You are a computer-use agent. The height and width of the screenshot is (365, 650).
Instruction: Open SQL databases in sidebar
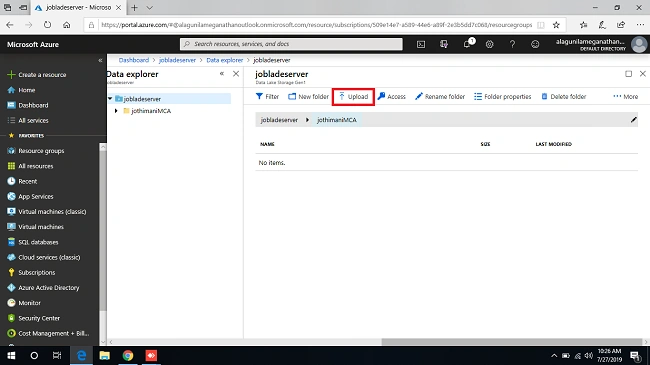[33, 242]
